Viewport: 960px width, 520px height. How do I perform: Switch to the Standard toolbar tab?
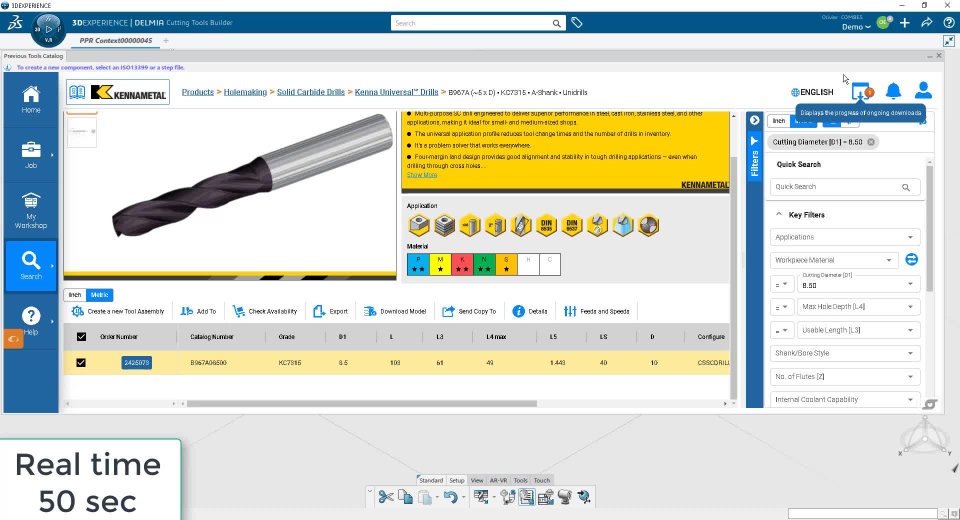(430, 480)
